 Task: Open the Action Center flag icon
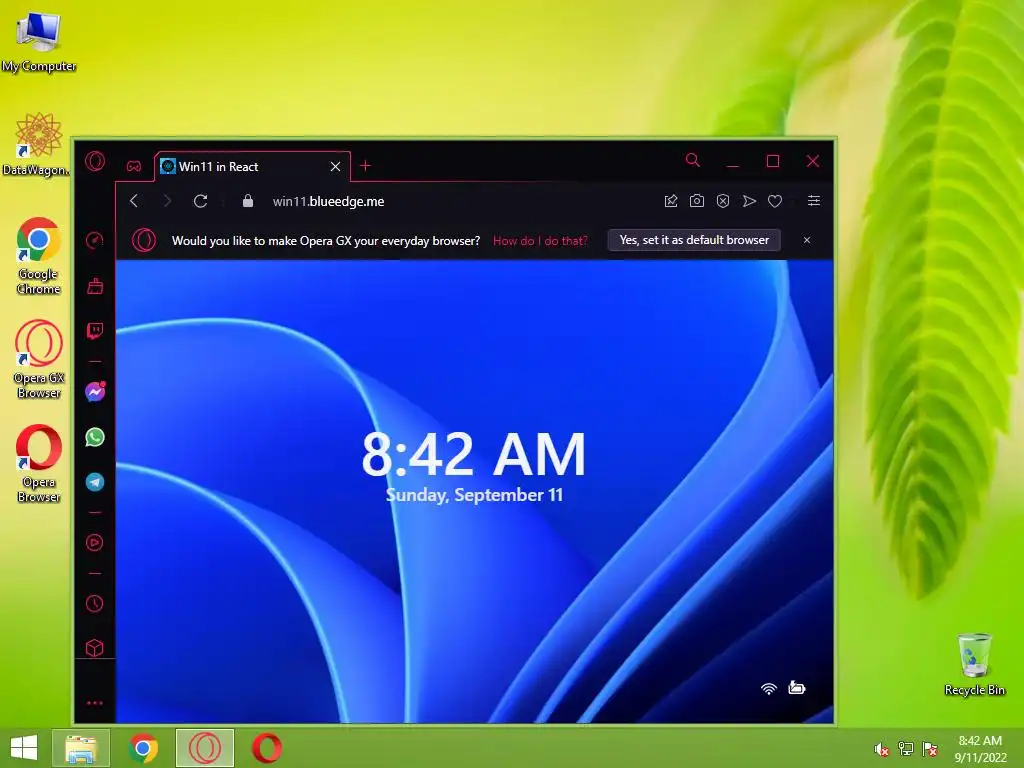[930, 748]
